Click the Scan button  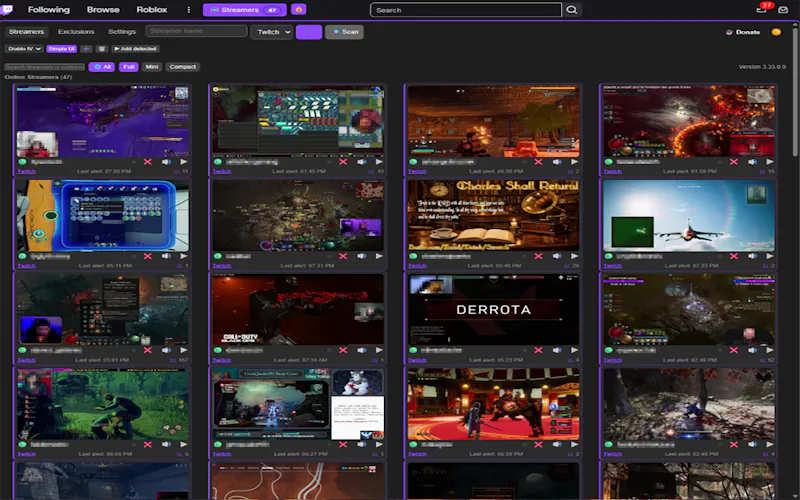click(344, 32)
